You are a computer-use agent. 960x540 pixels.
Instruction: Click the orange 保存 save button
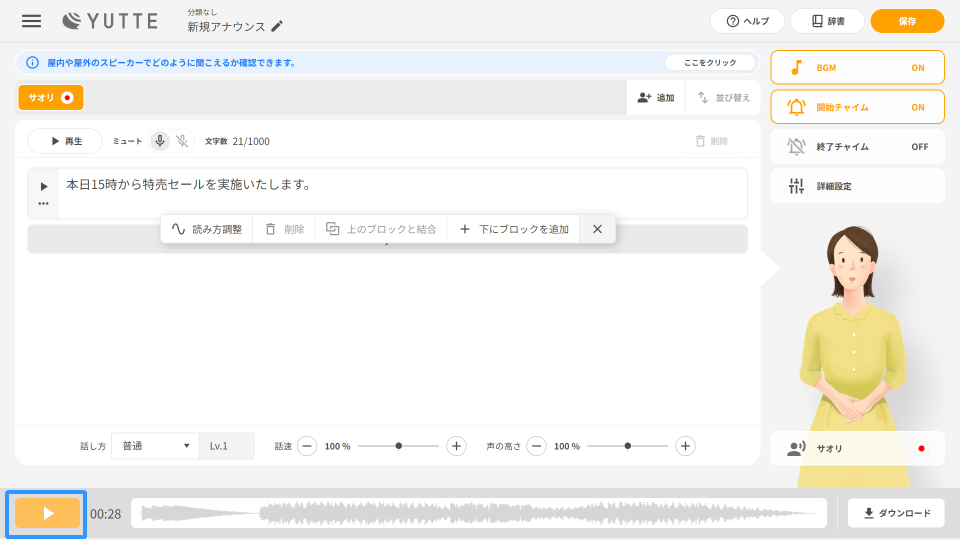click(x=907, y=21)
